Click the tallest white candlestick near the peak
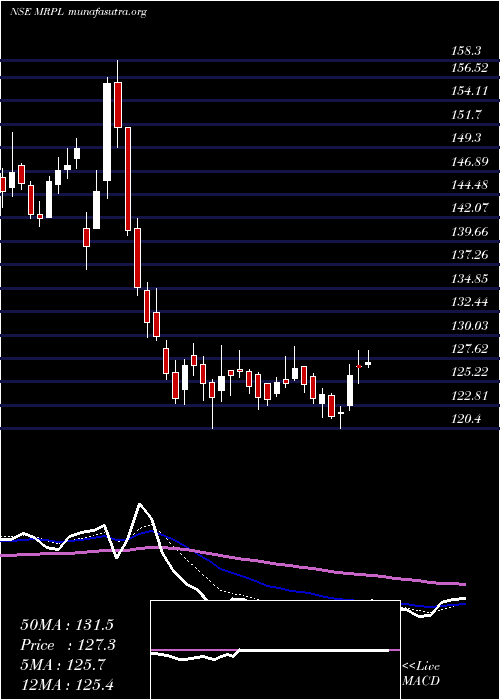 (x=107, y=132)
